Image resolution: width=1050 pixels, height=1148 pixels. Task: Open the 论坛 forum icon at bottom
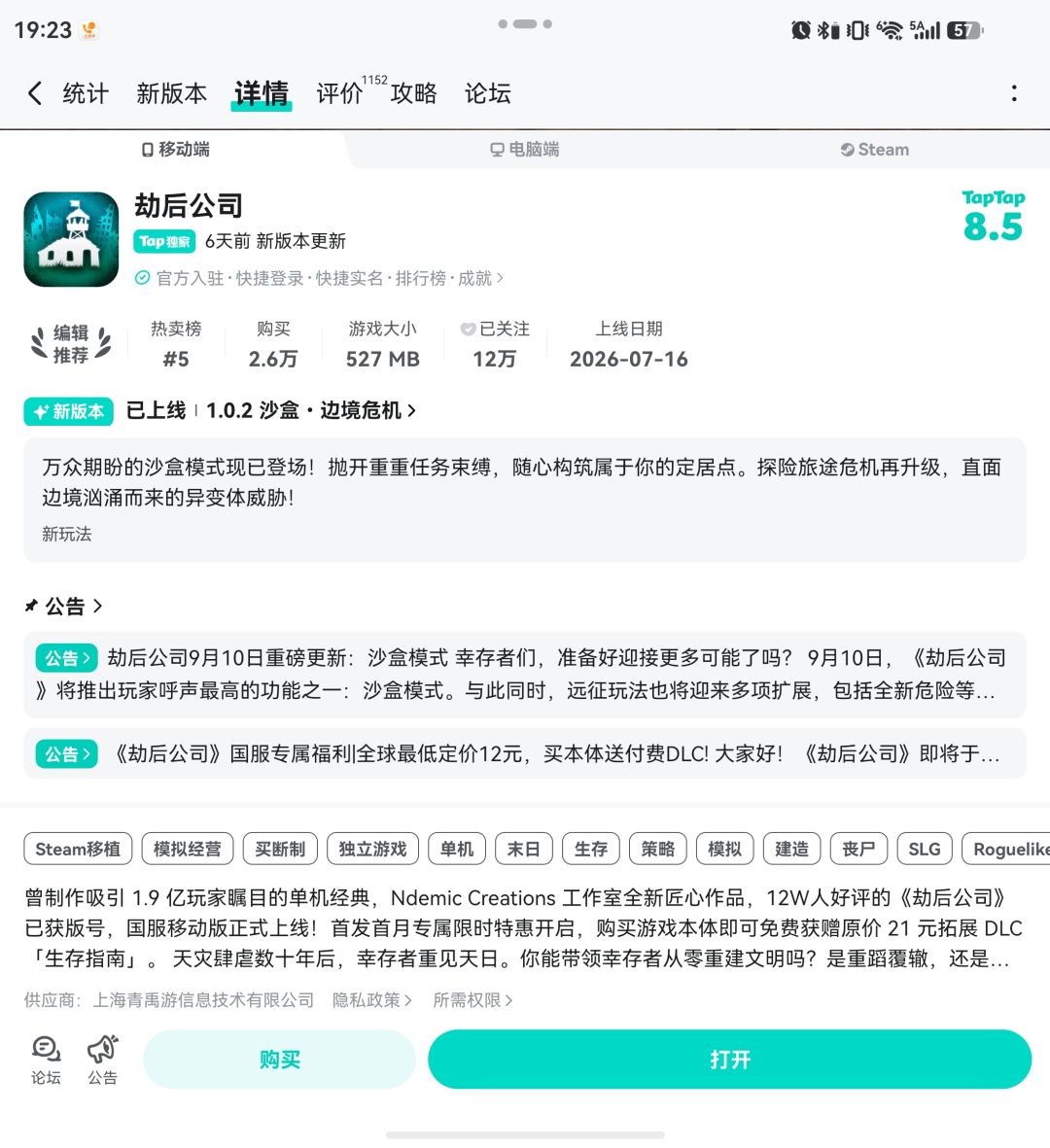click(46, 1060)
